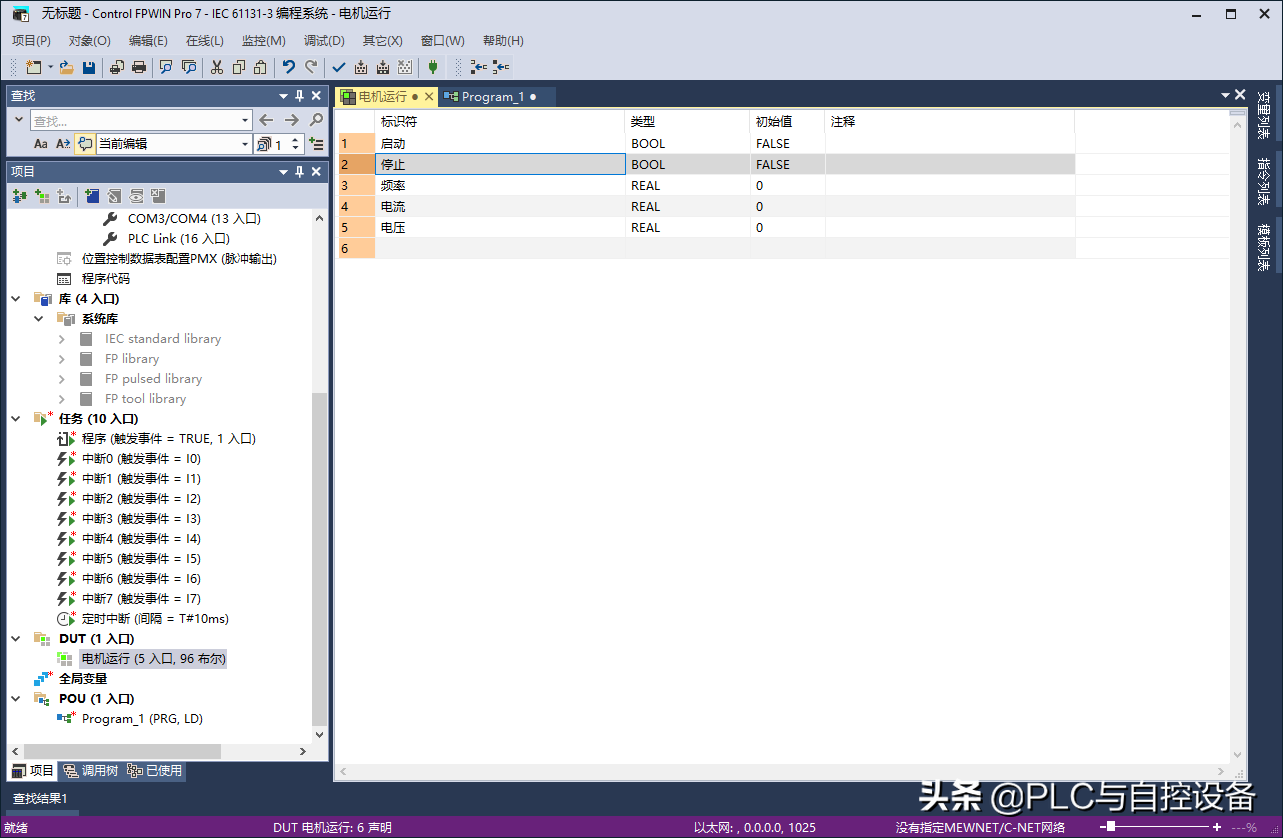
Task: Open the 查找 input history dropdown arrow
Action: point(245,120)
